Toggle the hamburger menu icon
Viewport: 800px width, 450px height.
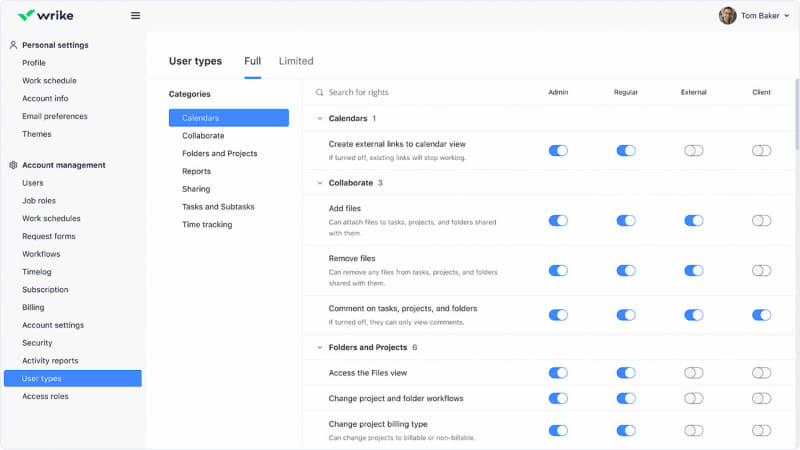[135, 15]
